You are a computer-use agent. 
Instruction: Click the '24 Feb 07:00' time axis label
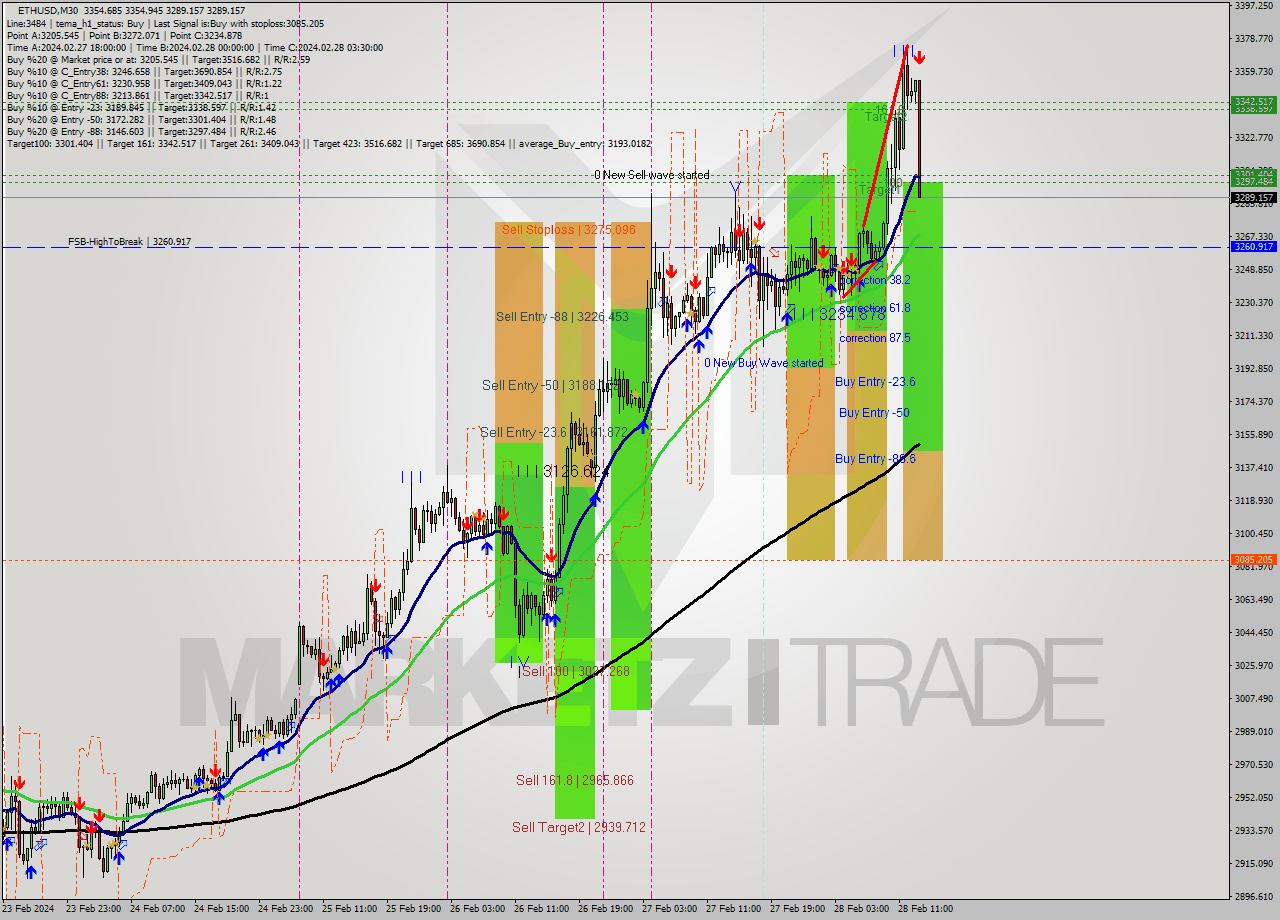tap(157, 909)
